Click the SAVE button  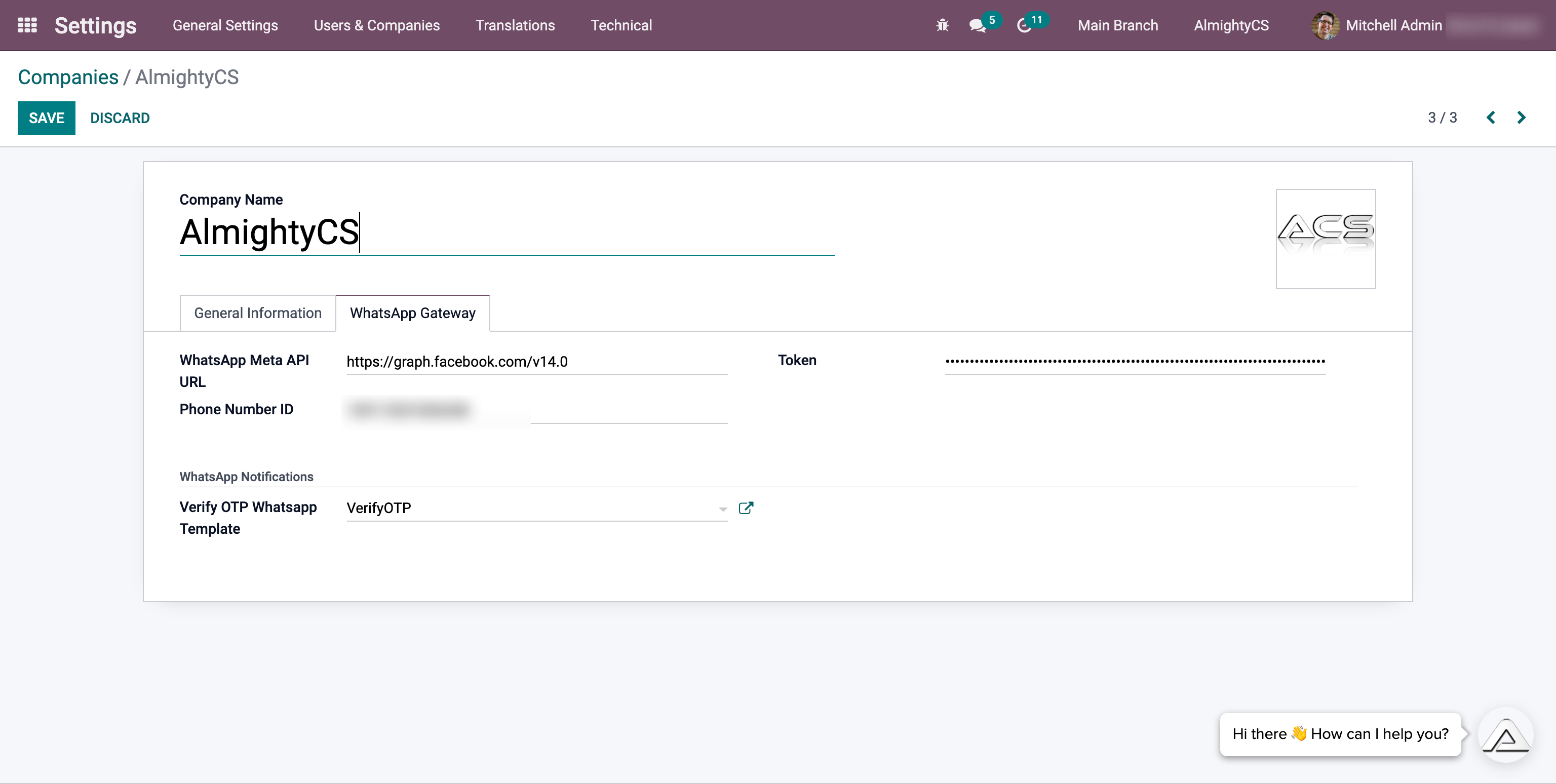pyautogui.click(x=47, y=118)
